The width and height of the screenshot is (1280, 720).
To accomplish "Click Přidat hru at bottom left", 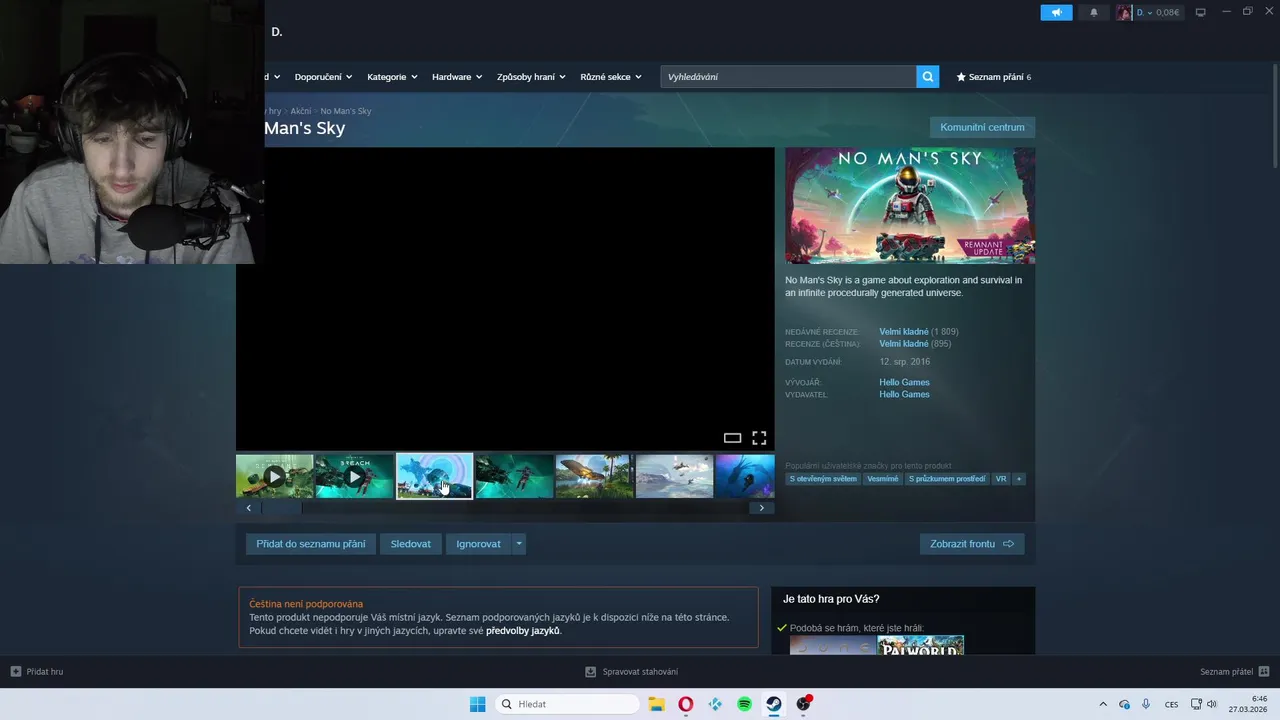I will pos(37,672).
